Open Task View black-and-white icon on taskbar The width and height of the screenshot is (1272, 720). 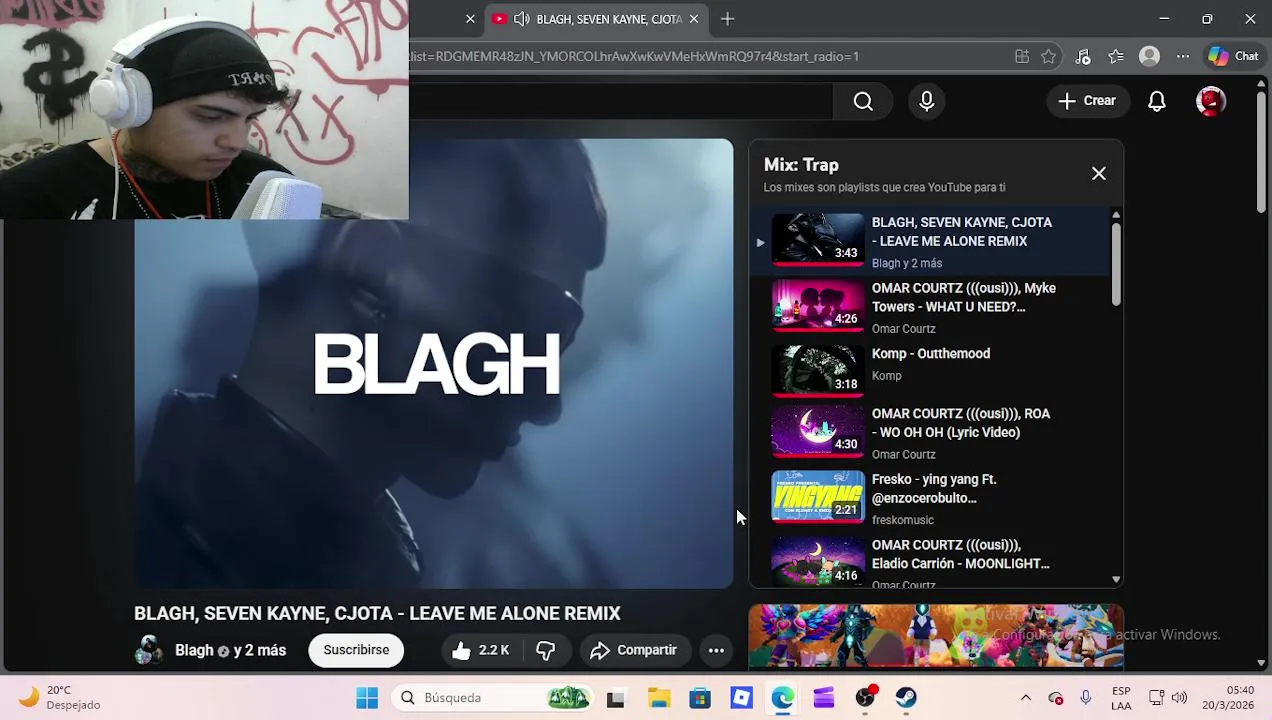pyautogui.click(x=615, y=698)
